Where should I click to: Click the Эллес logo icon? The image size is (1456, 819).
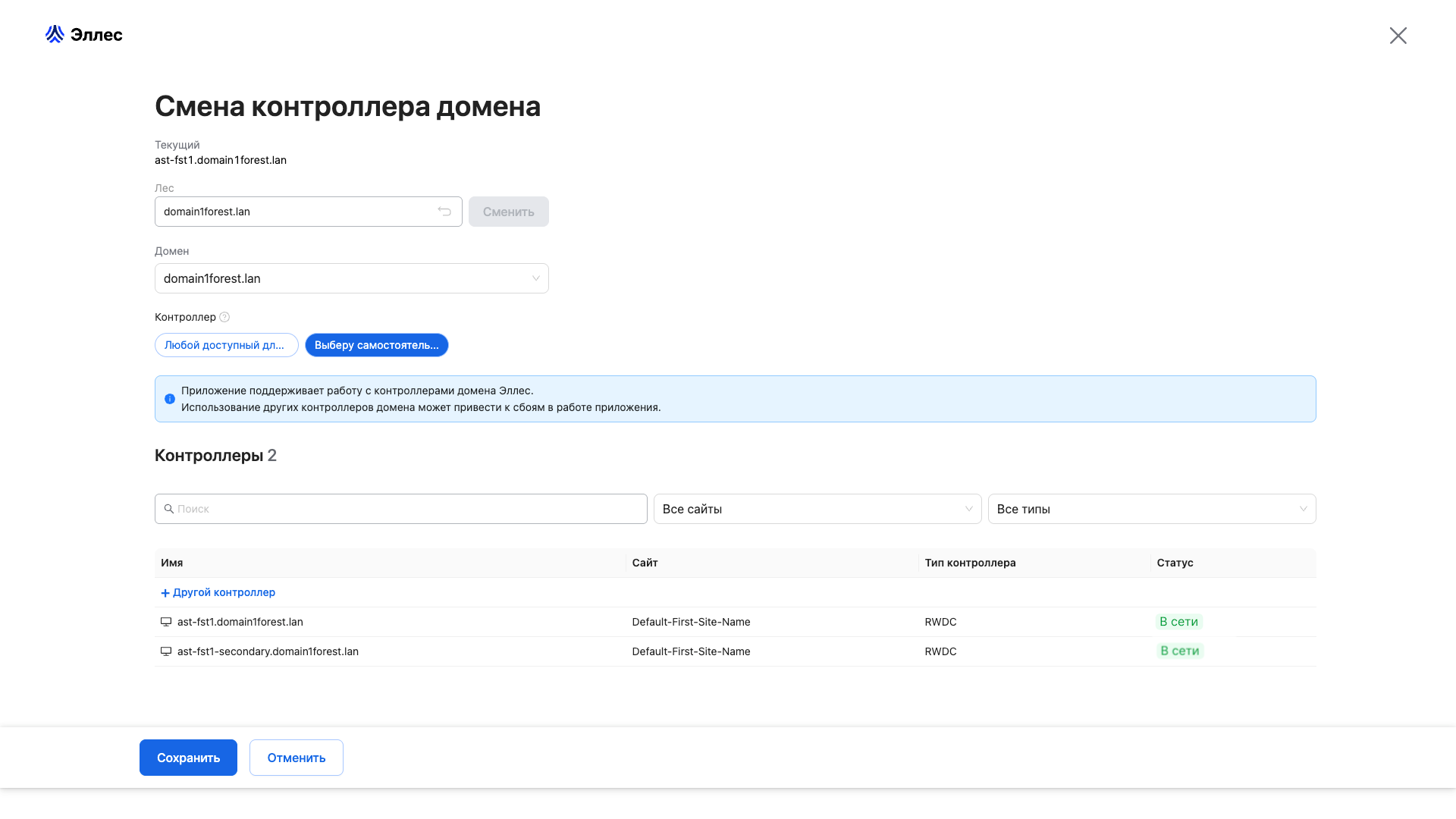[x=55, y=34]
